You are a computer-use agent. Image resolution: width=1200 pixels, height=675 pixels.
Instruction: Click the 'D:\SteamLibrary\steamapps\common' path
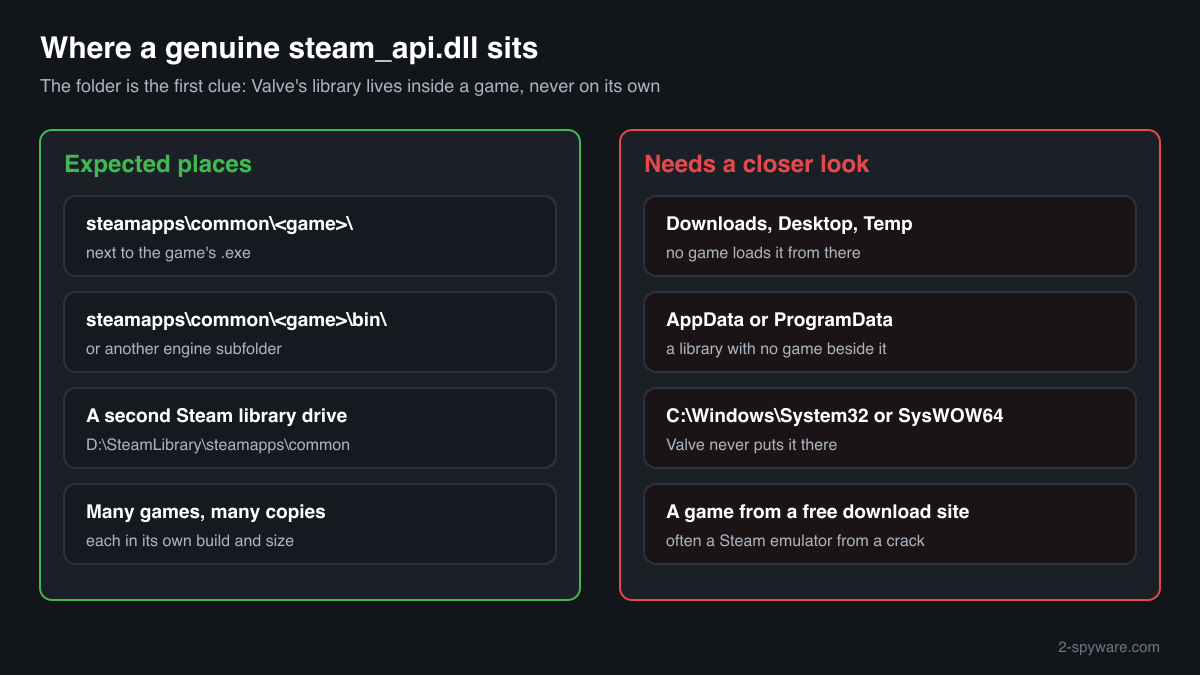click(218, 445)
